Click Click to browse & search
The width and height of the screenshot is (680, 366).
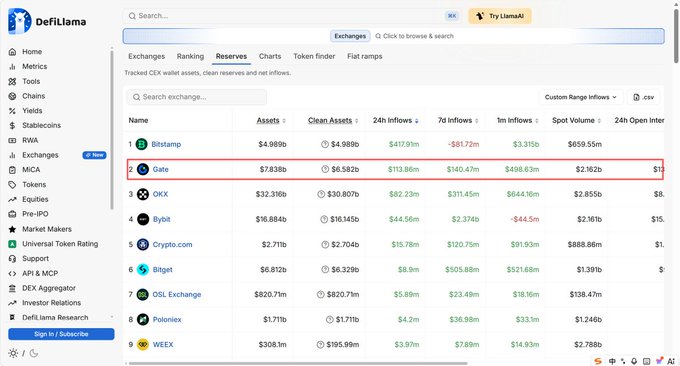(x=414, y=36)
